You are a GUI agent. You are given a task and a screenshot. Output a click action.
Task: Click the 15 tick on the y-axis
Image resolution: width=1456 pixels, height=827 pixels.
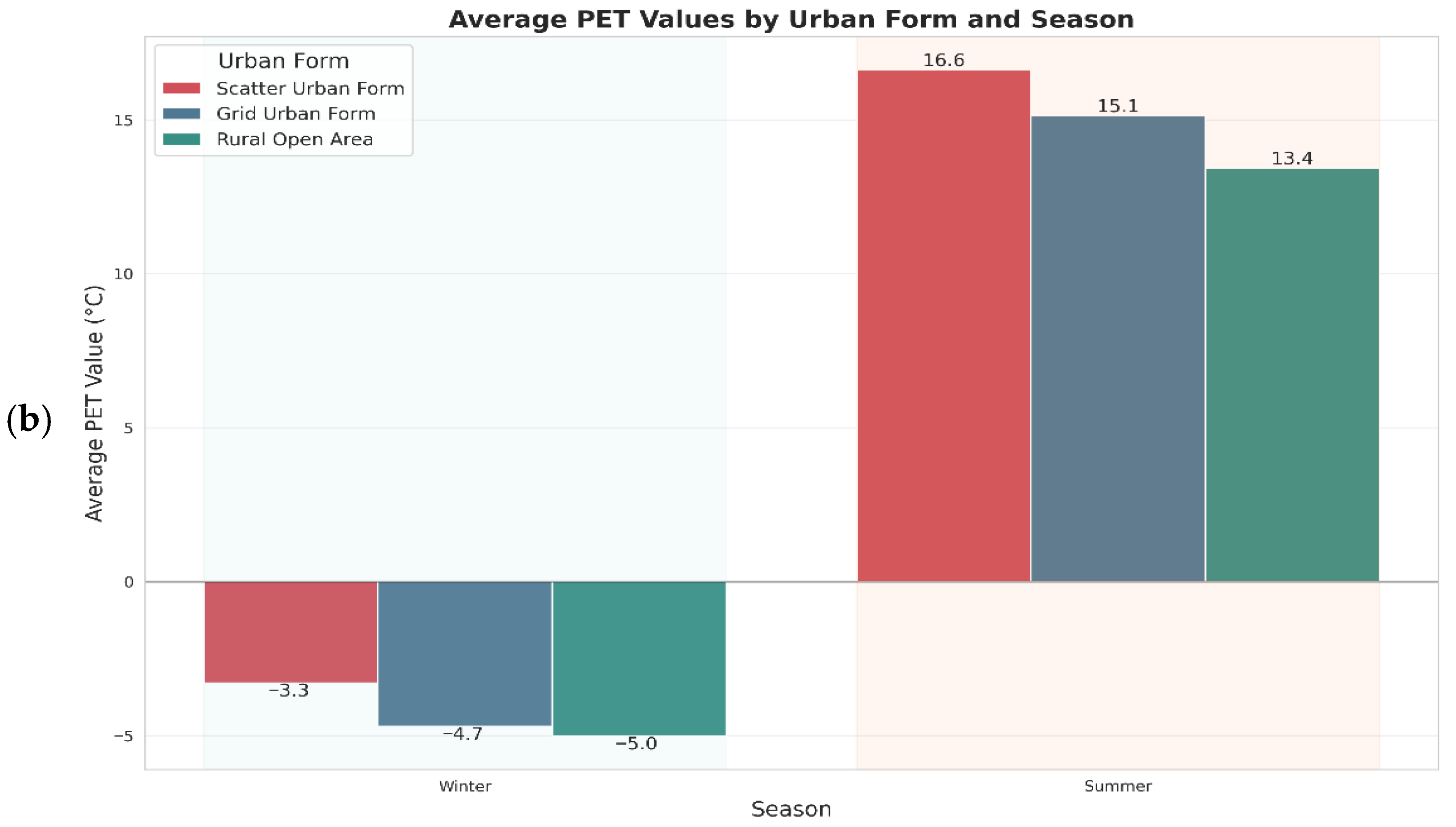point(123,120)
